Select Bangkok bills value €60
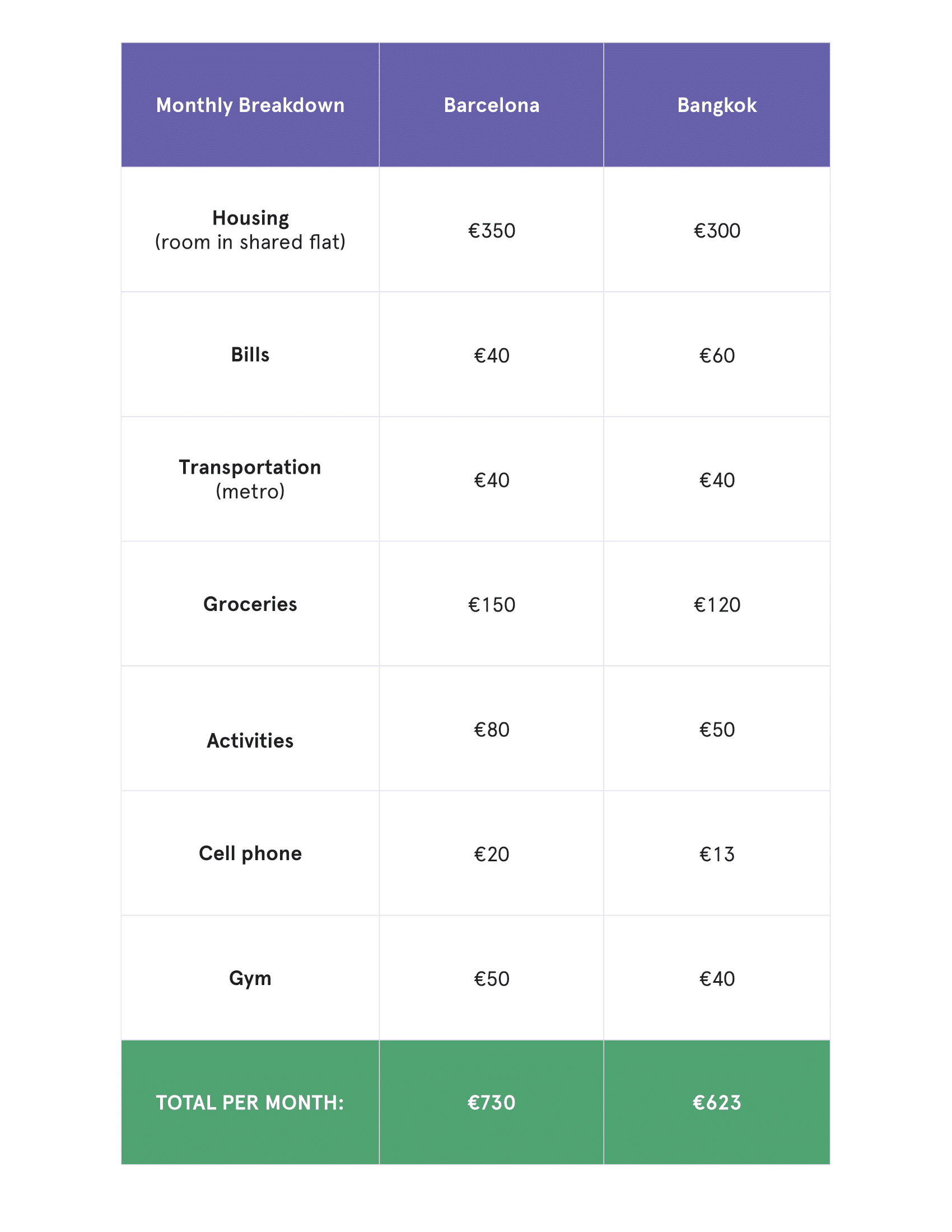The width and height of the screenshot is (952, 1232). tap(716, 356)
